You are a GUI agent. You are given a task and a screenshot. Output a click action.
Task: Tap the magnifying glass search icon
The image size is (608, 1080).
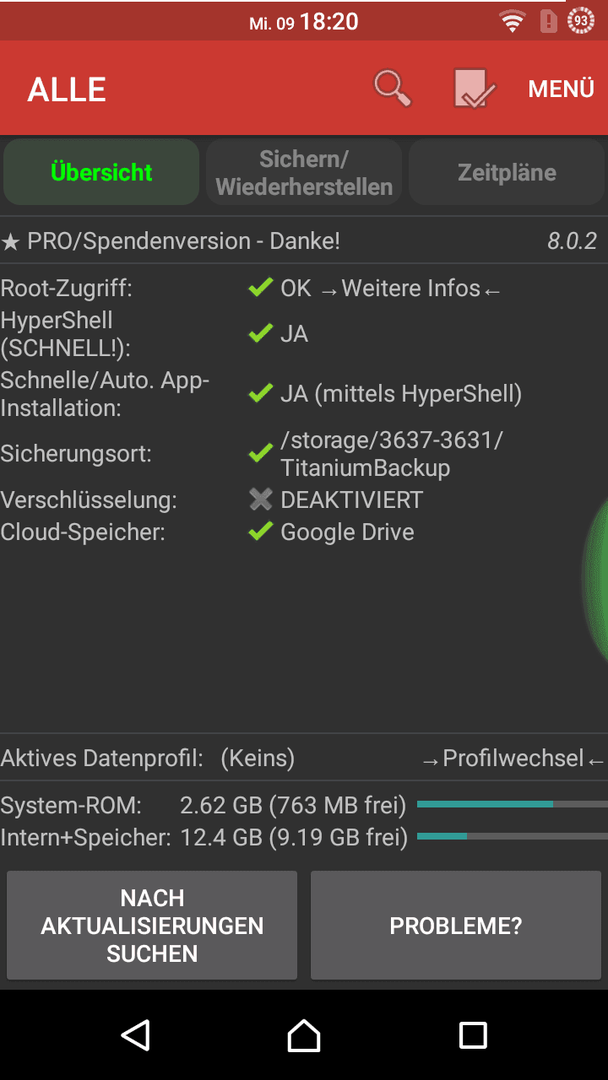click(392, 89)
